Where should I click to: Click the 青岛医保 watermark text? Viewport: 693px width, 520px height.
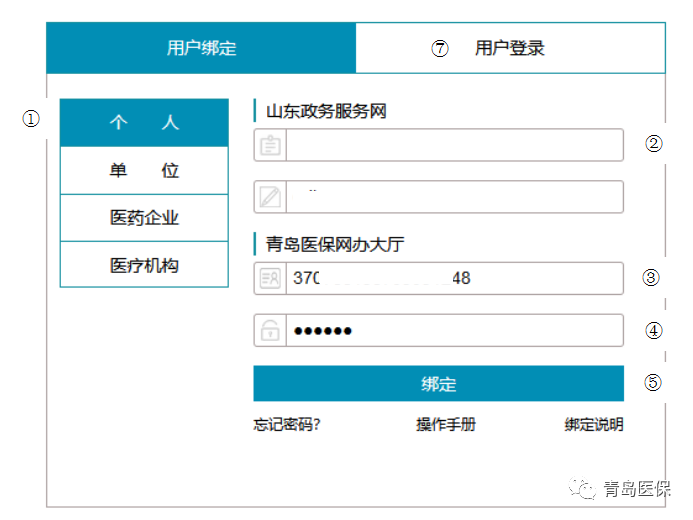(x=637, y=489)
